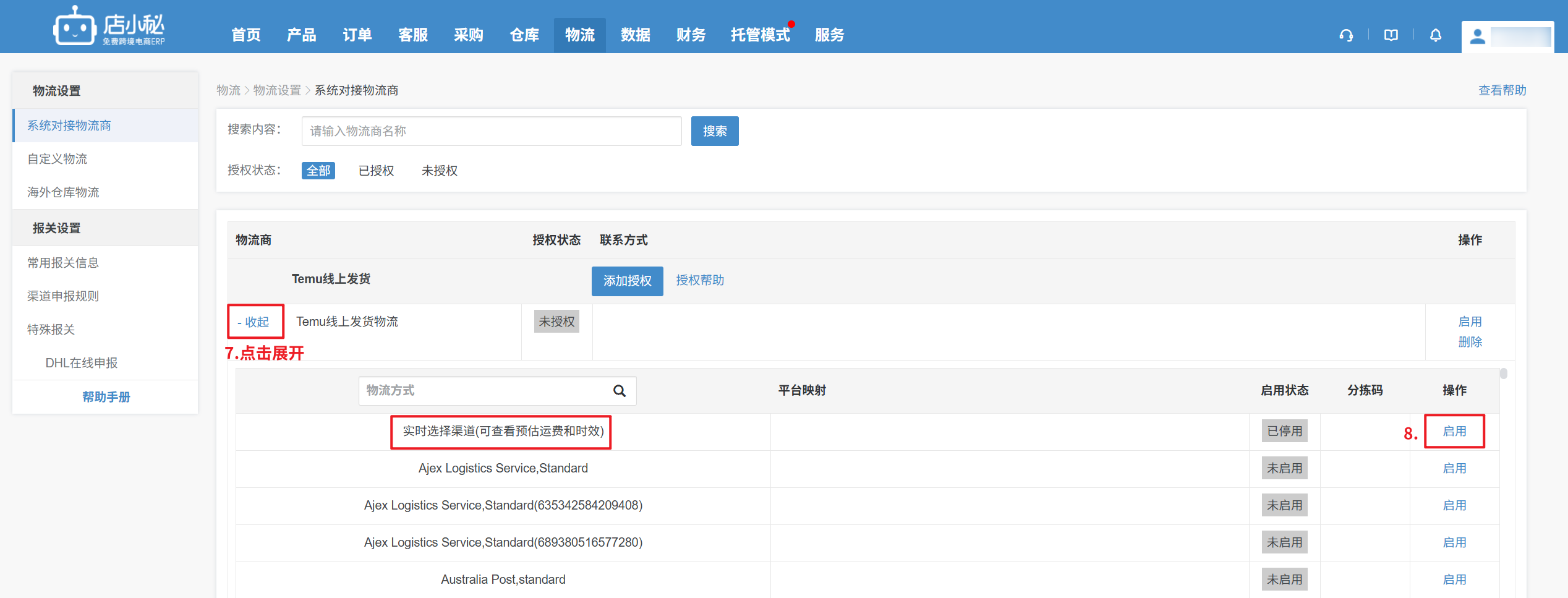Screen dimensions: 1568x598
Task: Click the 添加授权 button
Action: pyautogui.click(x=627, y=281)
